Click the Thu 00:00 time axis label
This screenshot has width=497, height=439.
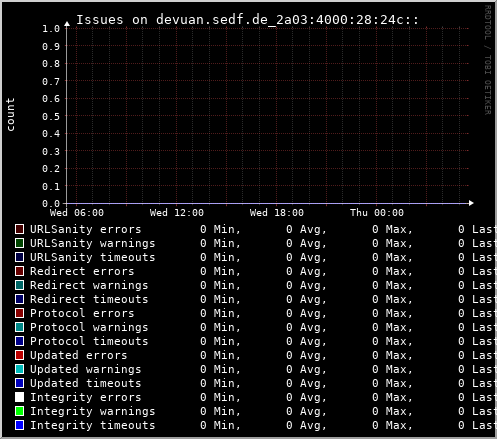point(377,213)
